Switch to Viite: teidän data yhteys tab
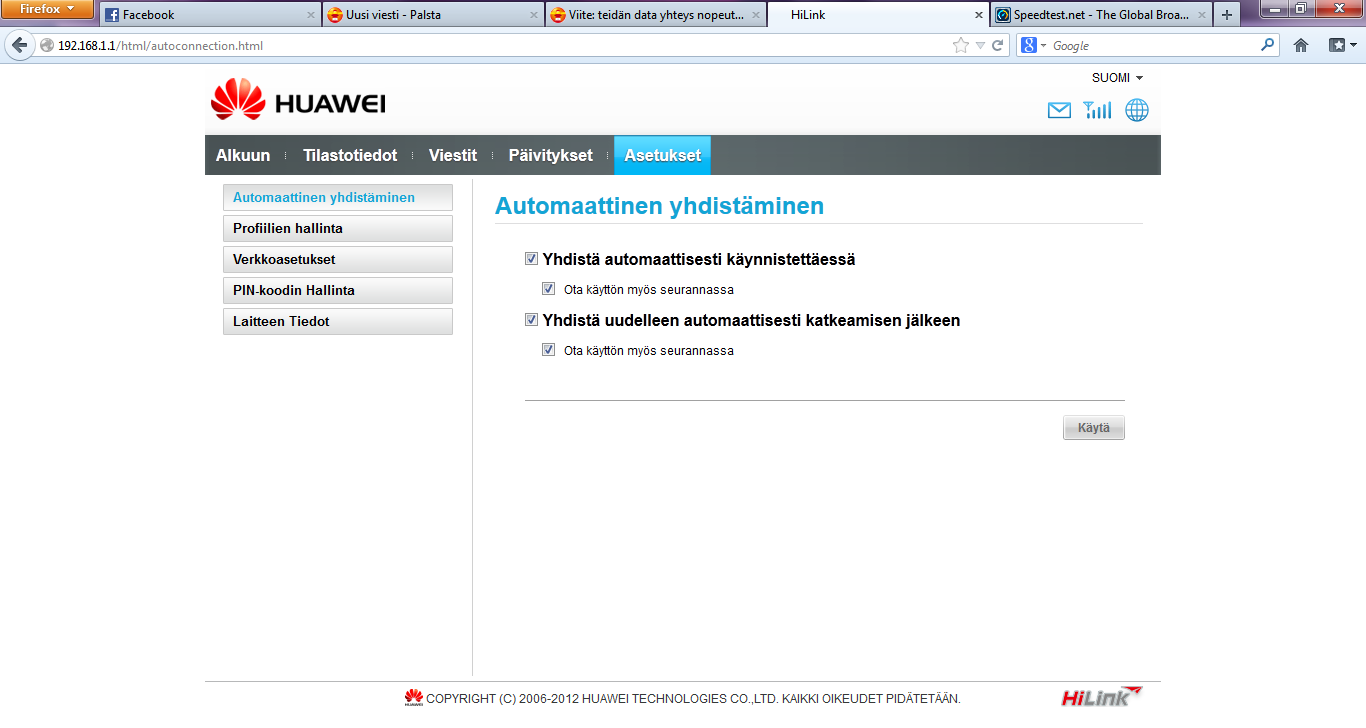1366x728 pixels. pos(656,15)
